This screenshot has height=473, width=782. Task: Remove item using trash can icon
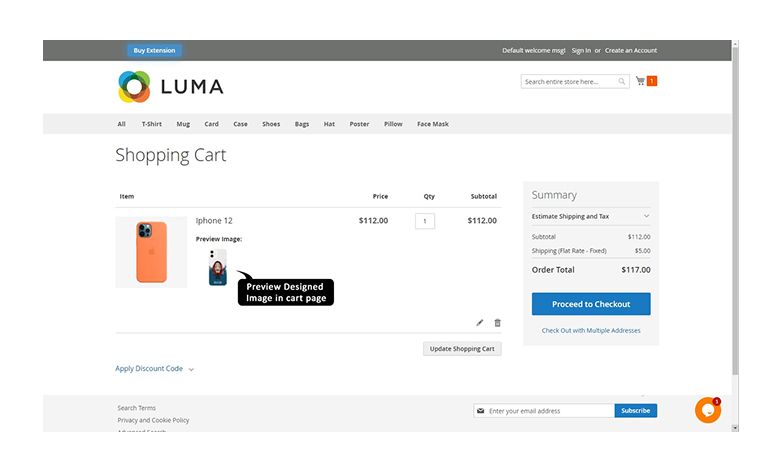(x=498, y=323)
